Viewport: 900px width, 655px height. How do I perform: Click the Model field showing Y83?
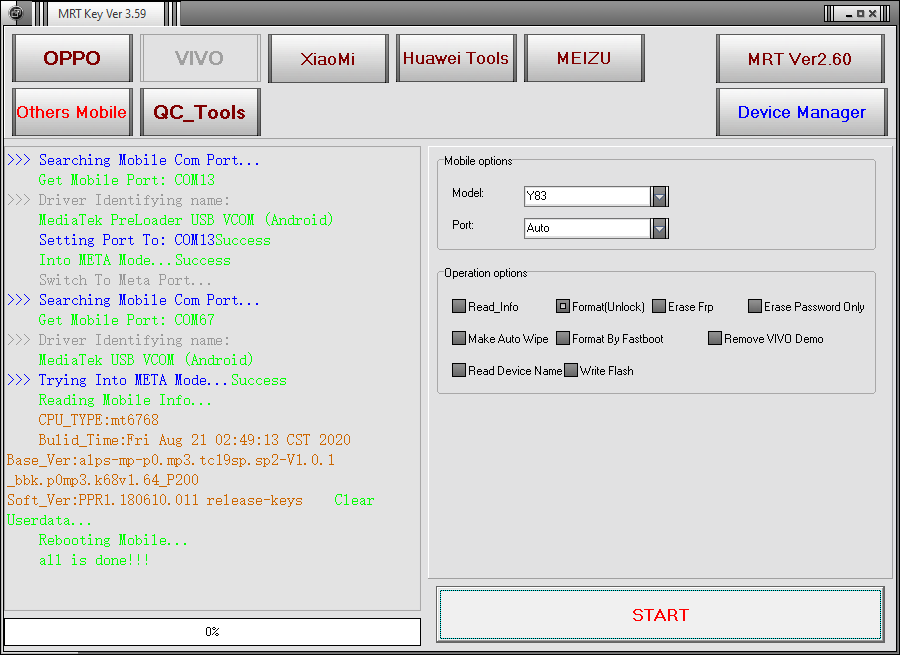(587, 196)
